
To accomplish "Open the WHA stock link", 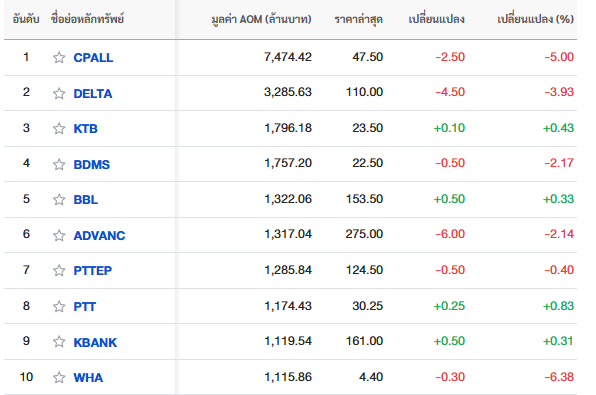I will (x=88, y=378).
